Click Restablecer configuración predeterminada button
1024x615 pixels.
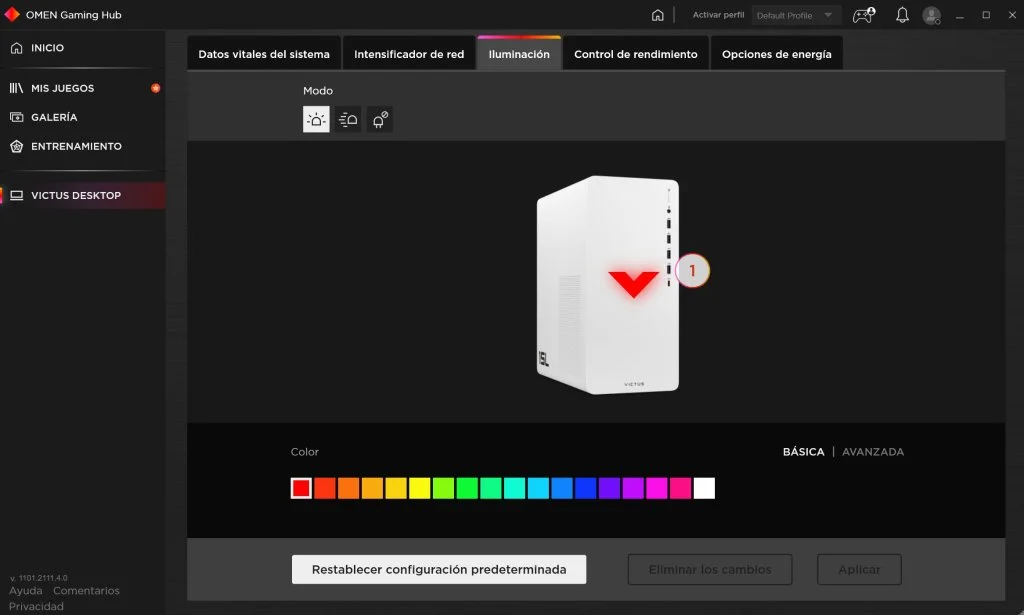[439, 569]
